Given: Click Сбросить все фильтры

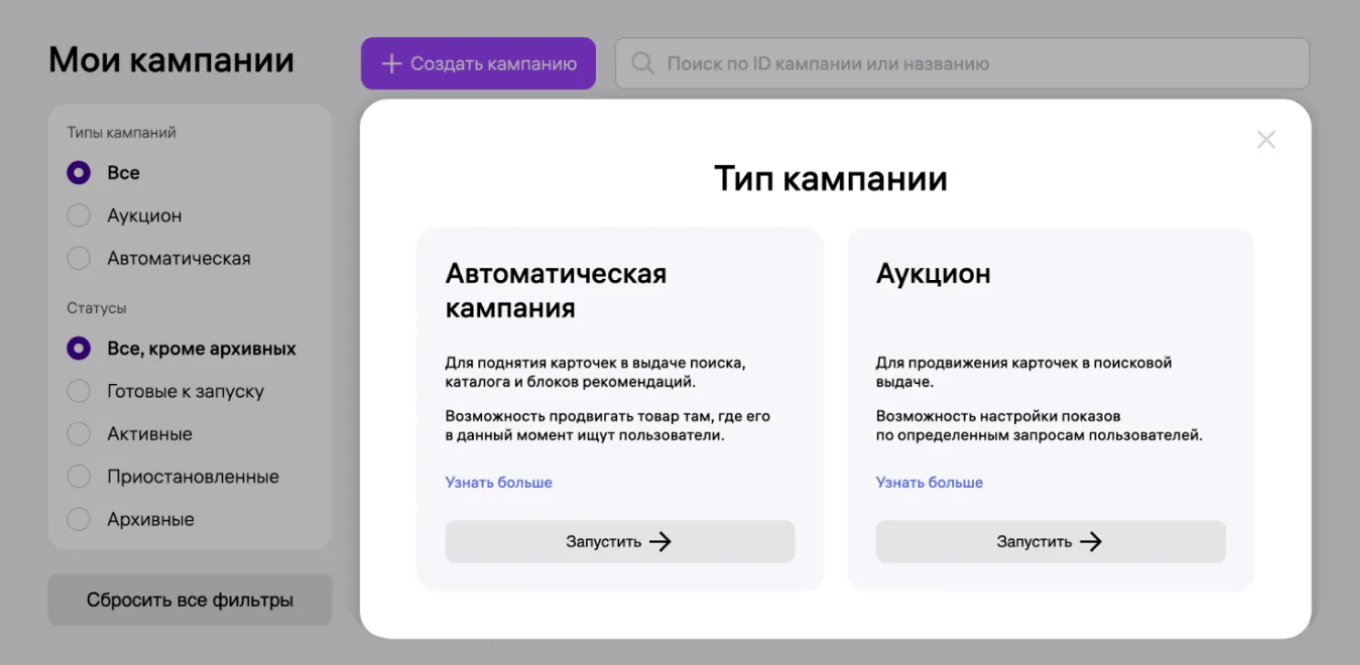Looking at the screenshot, I should 189,599.
